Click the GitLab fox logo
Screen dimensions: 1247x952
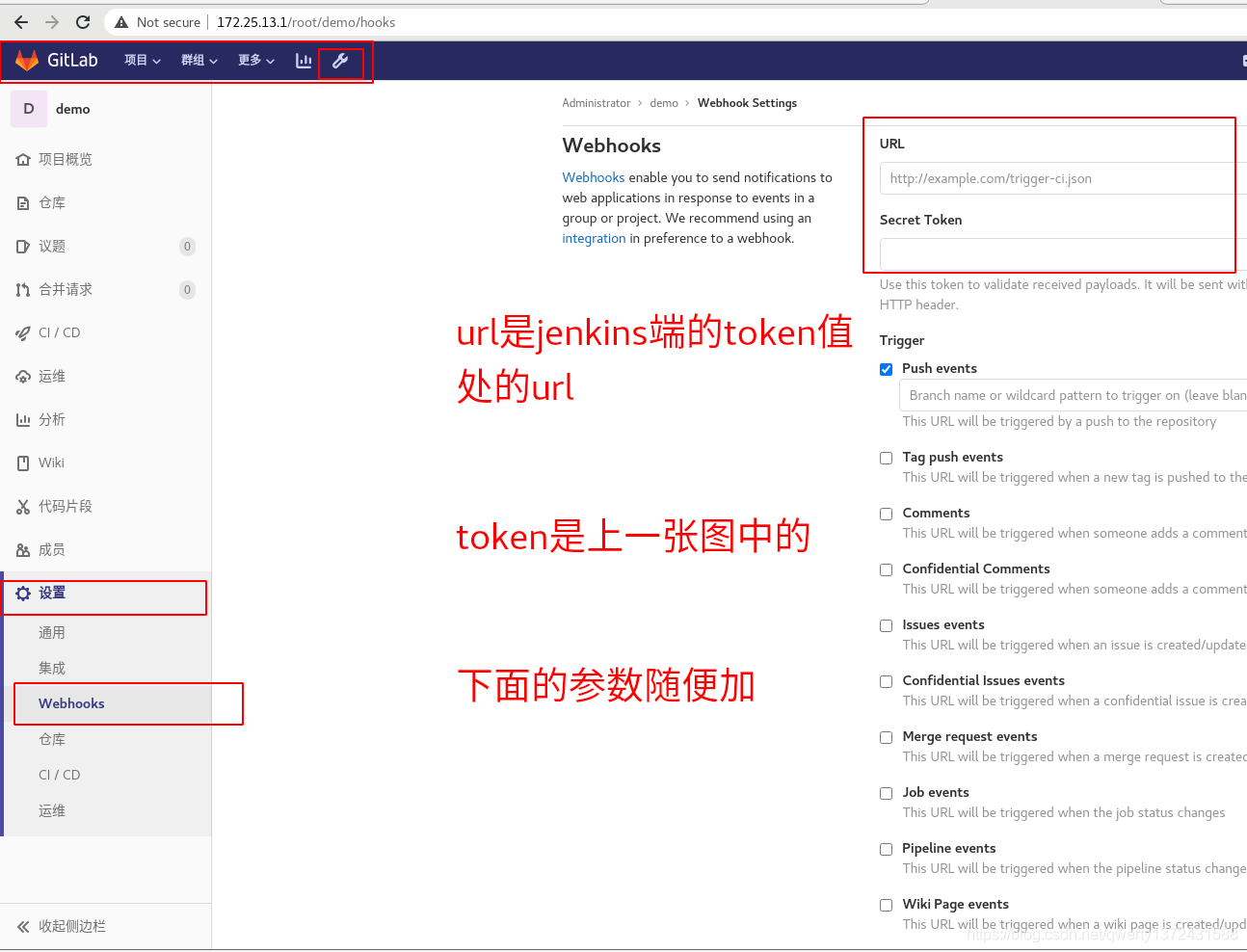27,61
